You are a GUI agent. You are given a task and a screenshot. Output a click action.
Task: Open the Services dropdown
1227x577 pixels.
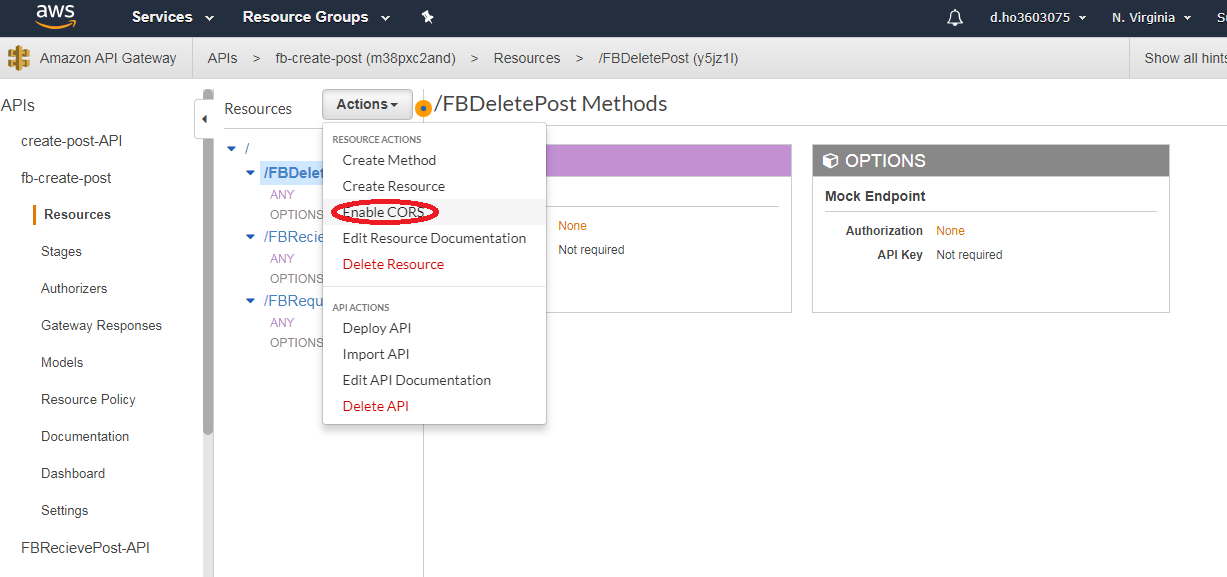coord(173,17)
